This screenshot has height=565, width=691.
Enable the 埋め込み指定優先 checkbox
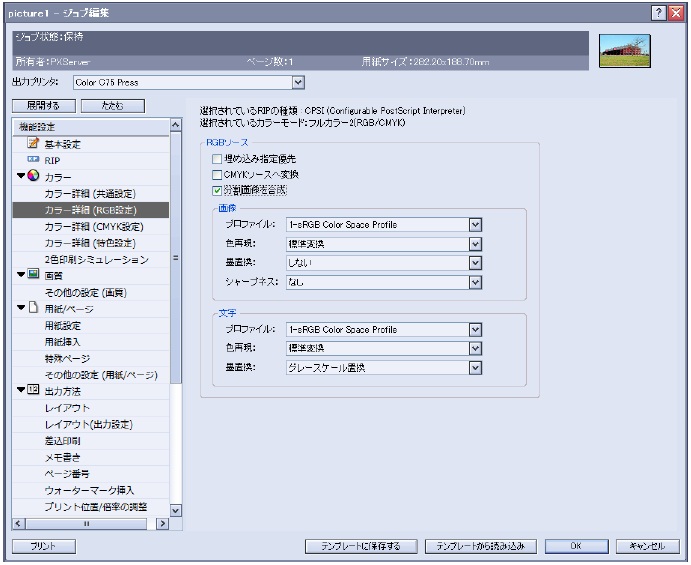(x=218, y=159)
